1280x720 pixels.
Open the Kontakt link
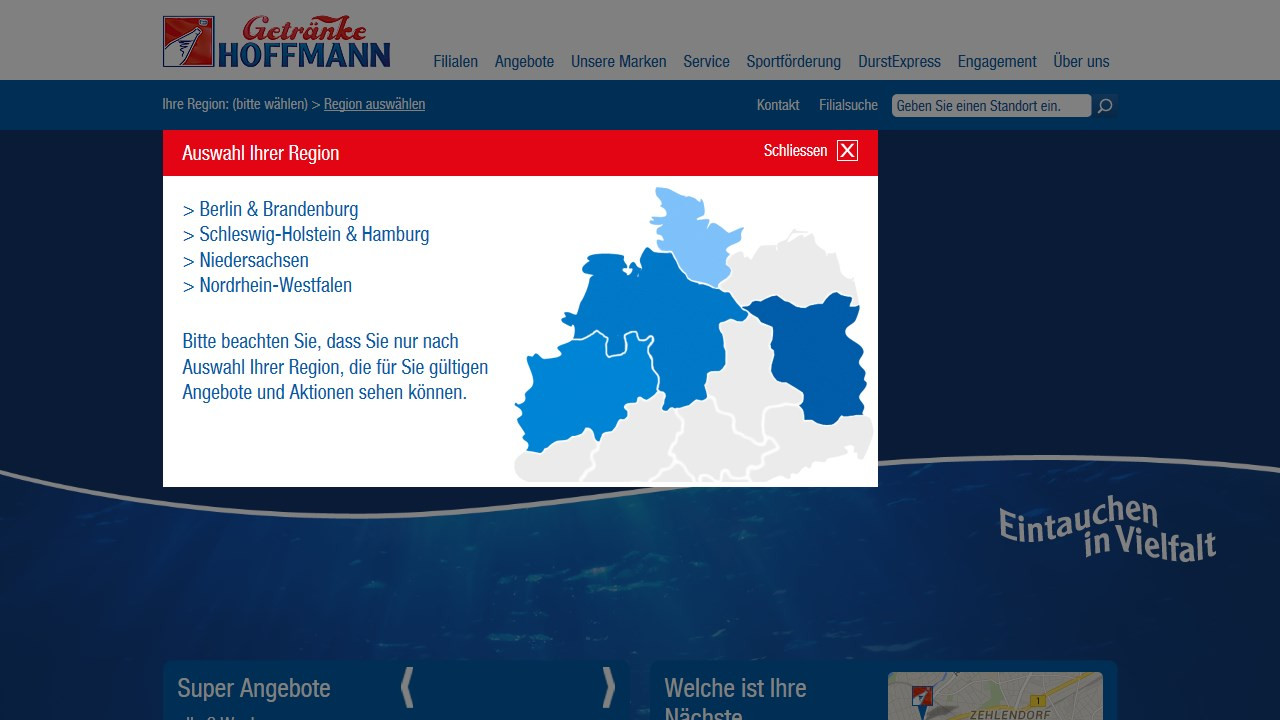coord(778,105)
